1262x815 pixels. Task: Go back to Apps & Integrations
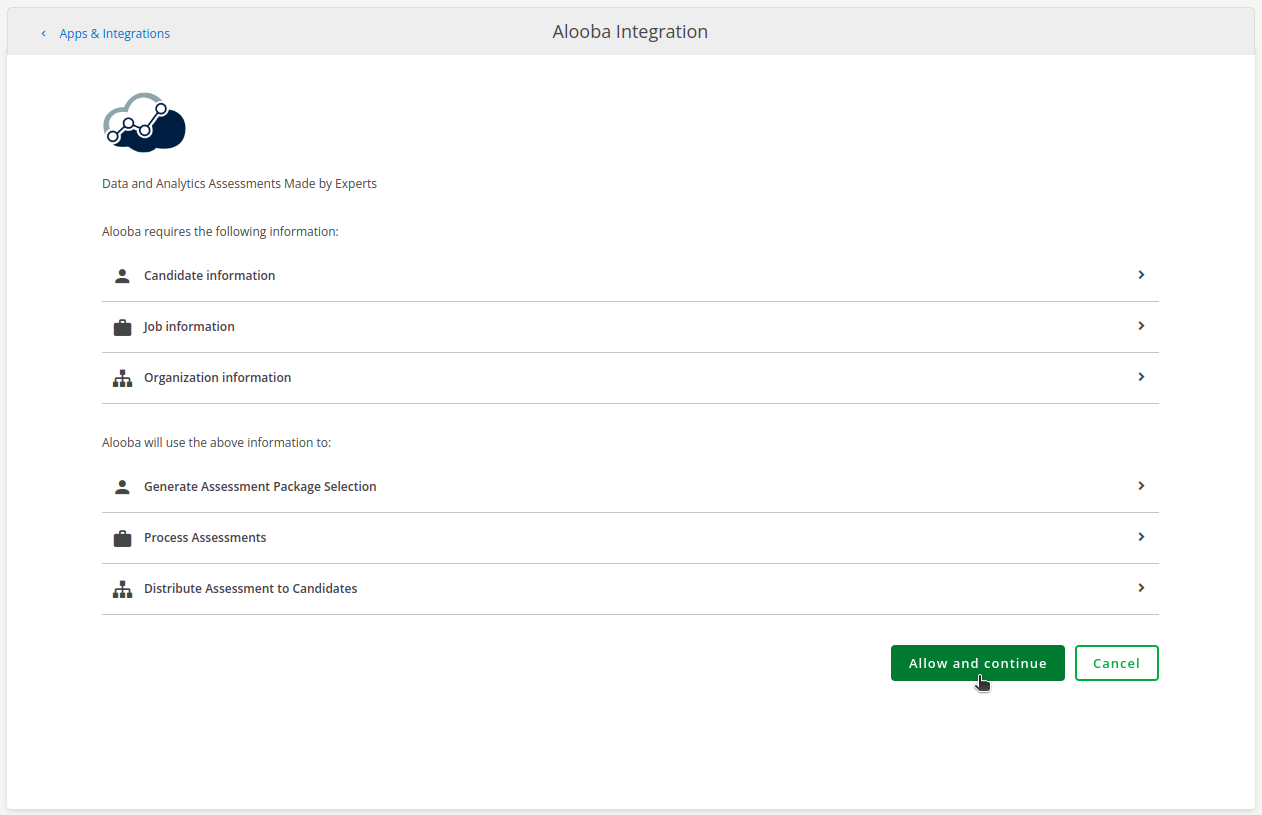(114, 34)
